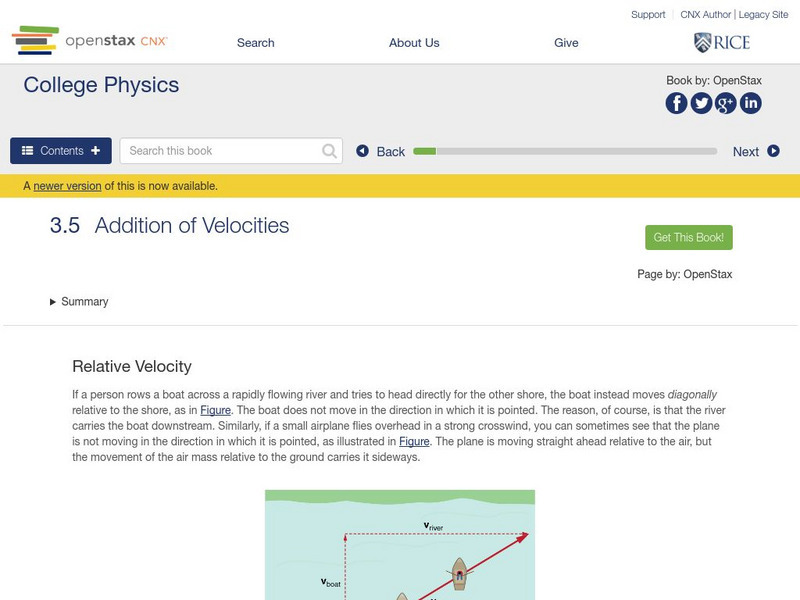Go back using the Back arrow icon
This screenshot has height=600, width=800.
coord(362,150)
